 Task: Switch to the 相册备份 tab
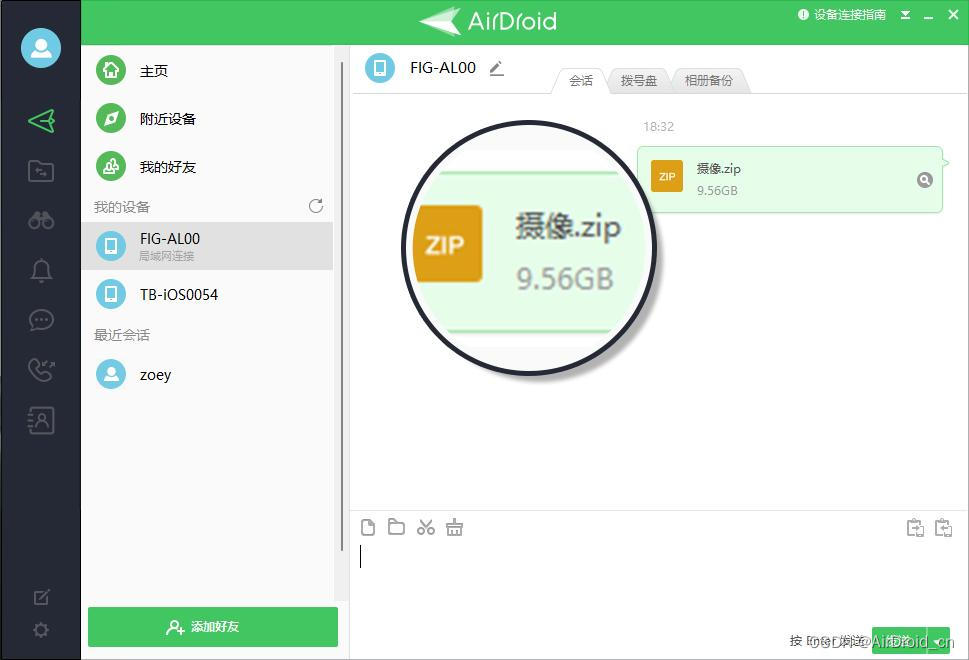(x=708, y=81)
